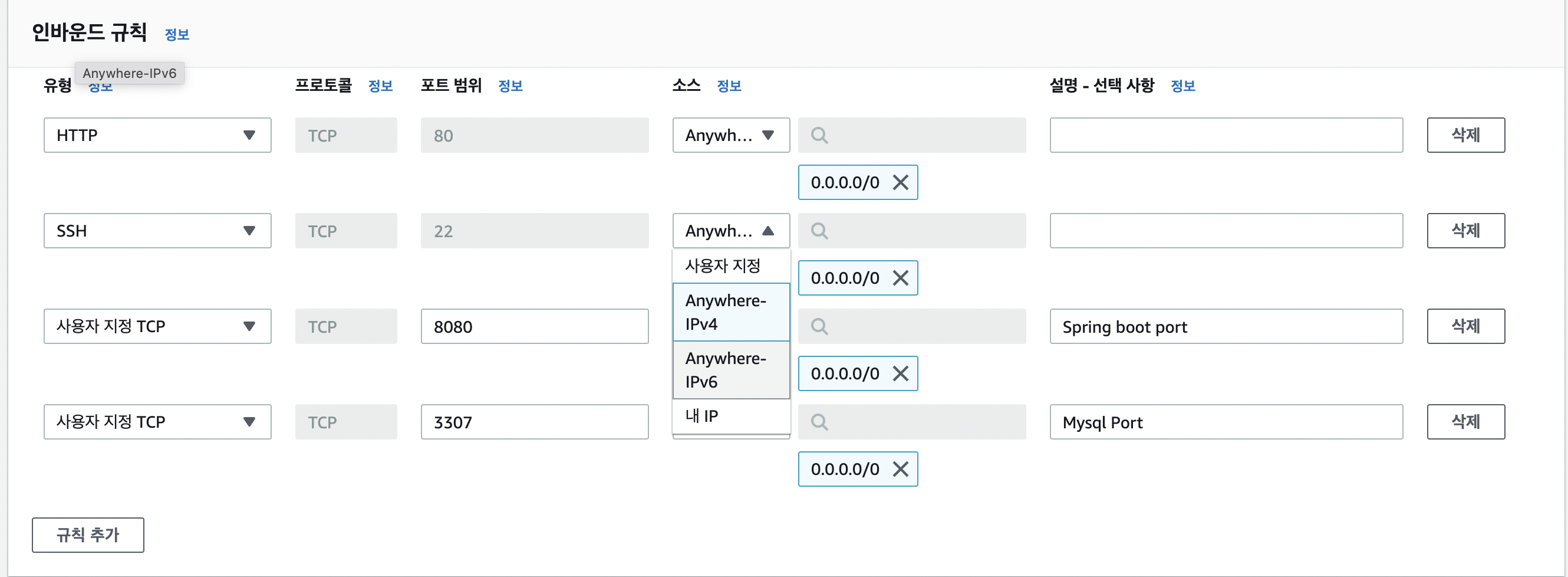Remove the 0.0.0.0/0 chip from SSH rule
This screenshot has width=1568, height=577.
900,278
